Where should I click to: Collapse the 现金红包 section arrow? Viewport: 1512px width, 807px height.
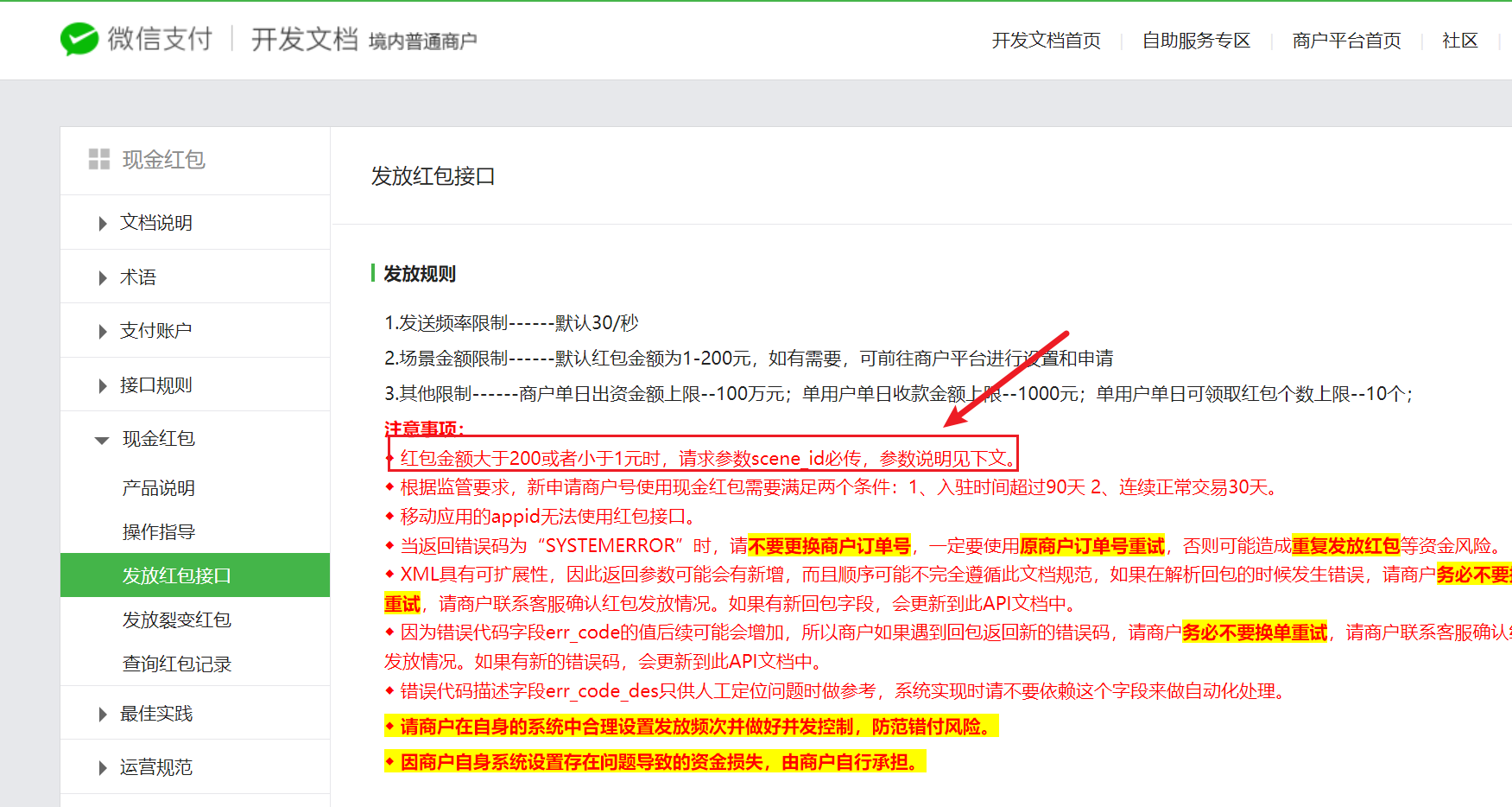point(102,440)
